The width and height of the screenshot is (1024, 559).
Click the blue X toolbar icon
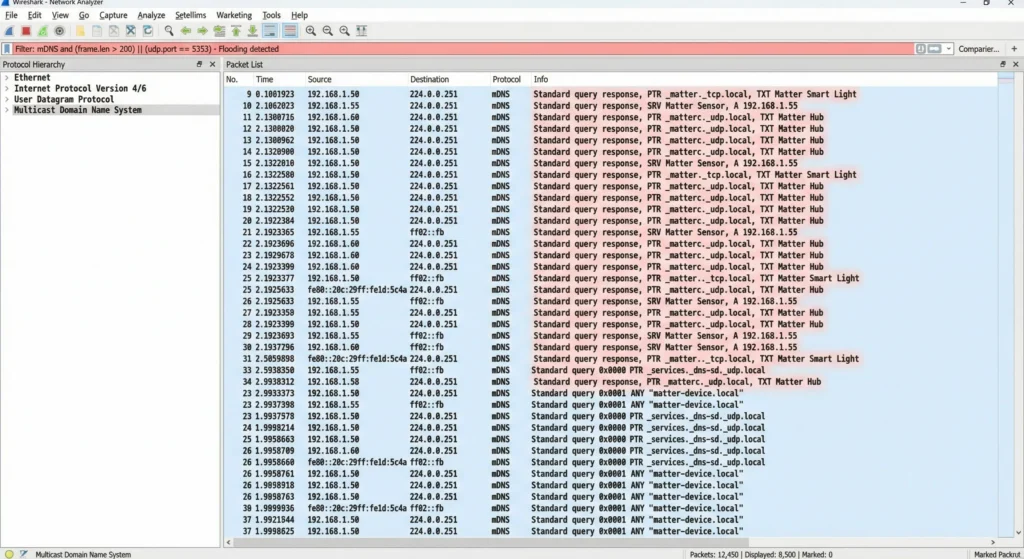coord(131,31)
